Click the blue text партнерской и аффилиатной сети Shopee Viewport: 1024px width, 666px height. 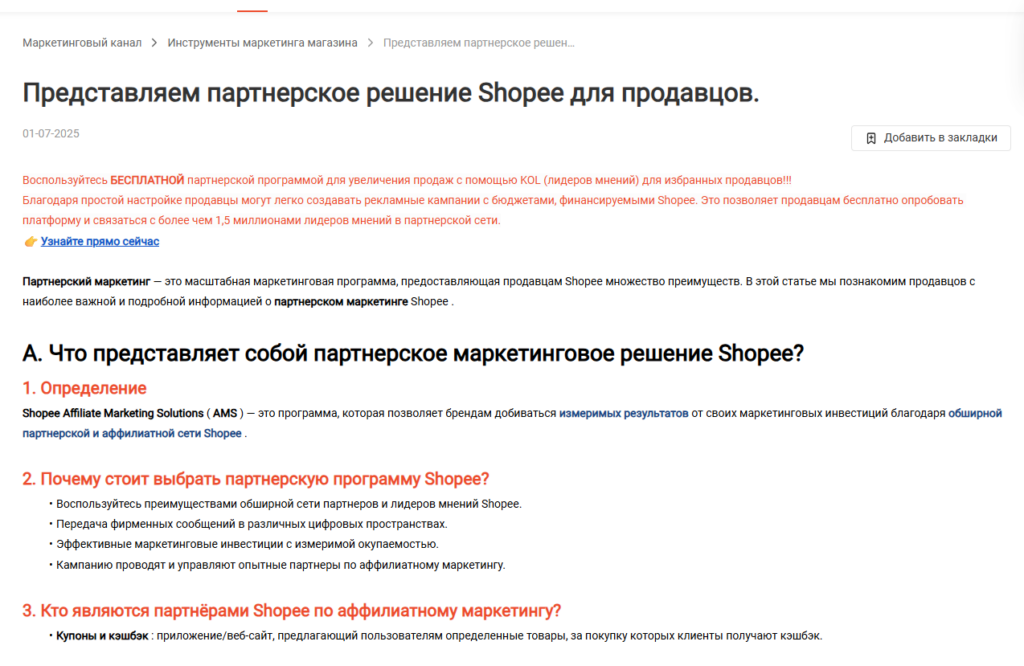pos(132,434)
